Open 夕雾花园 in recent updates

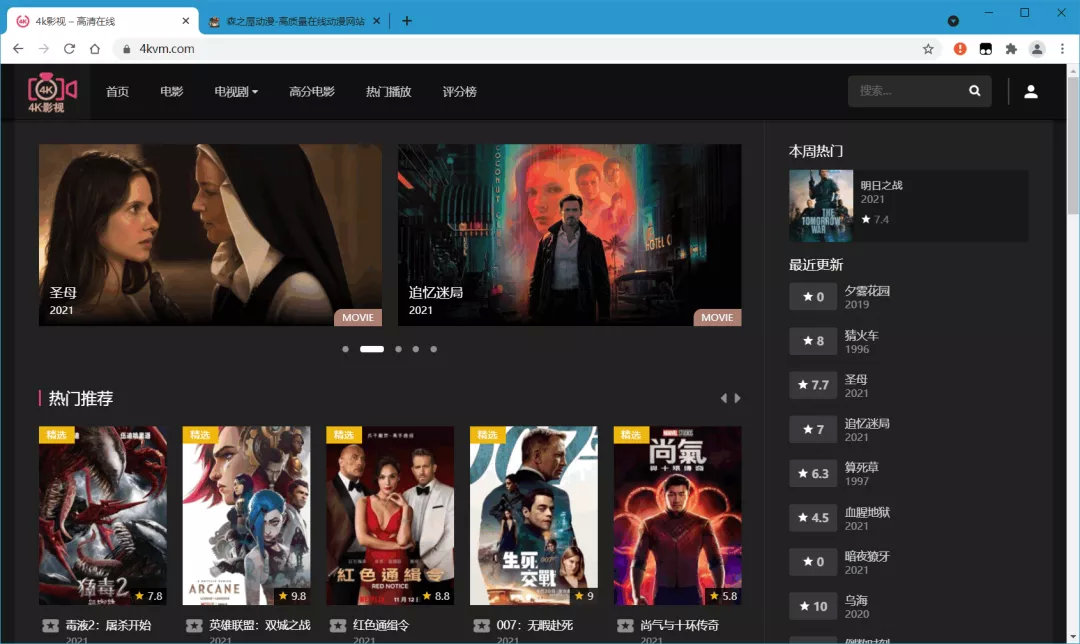[x=867, y=291]
